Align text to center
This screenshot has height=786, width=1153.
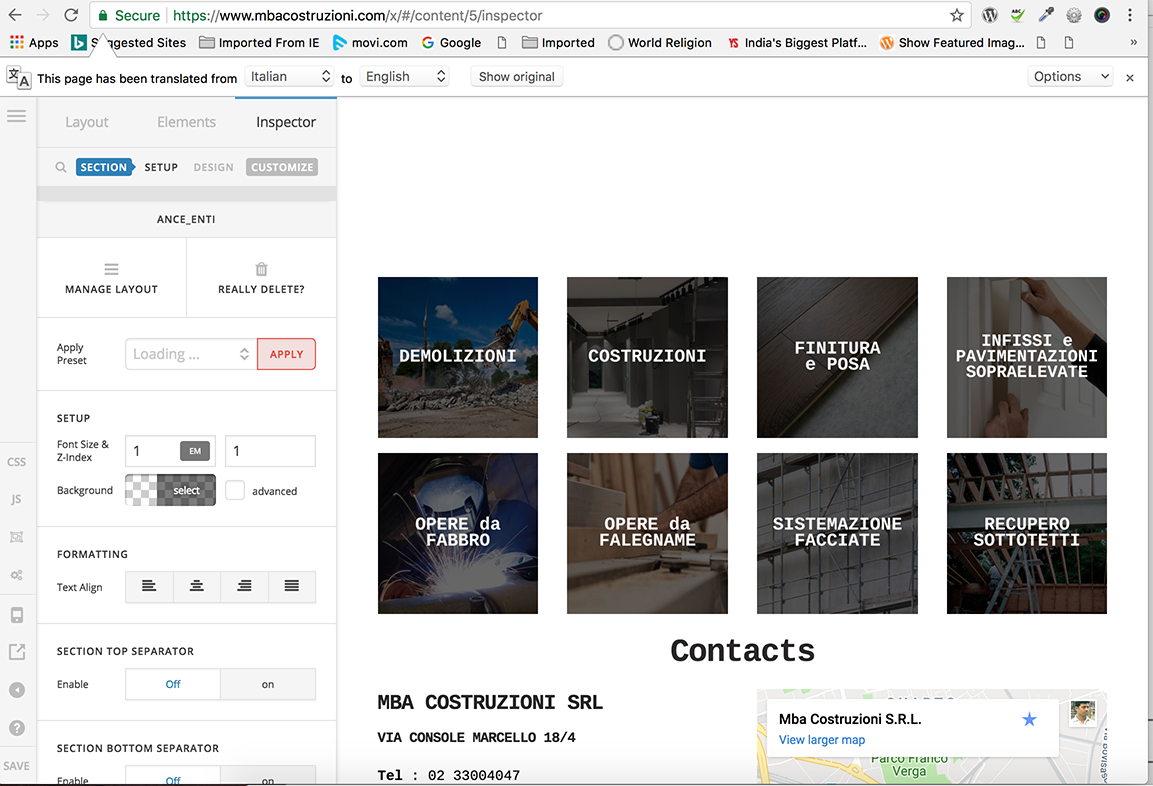[x=197, y=587]
